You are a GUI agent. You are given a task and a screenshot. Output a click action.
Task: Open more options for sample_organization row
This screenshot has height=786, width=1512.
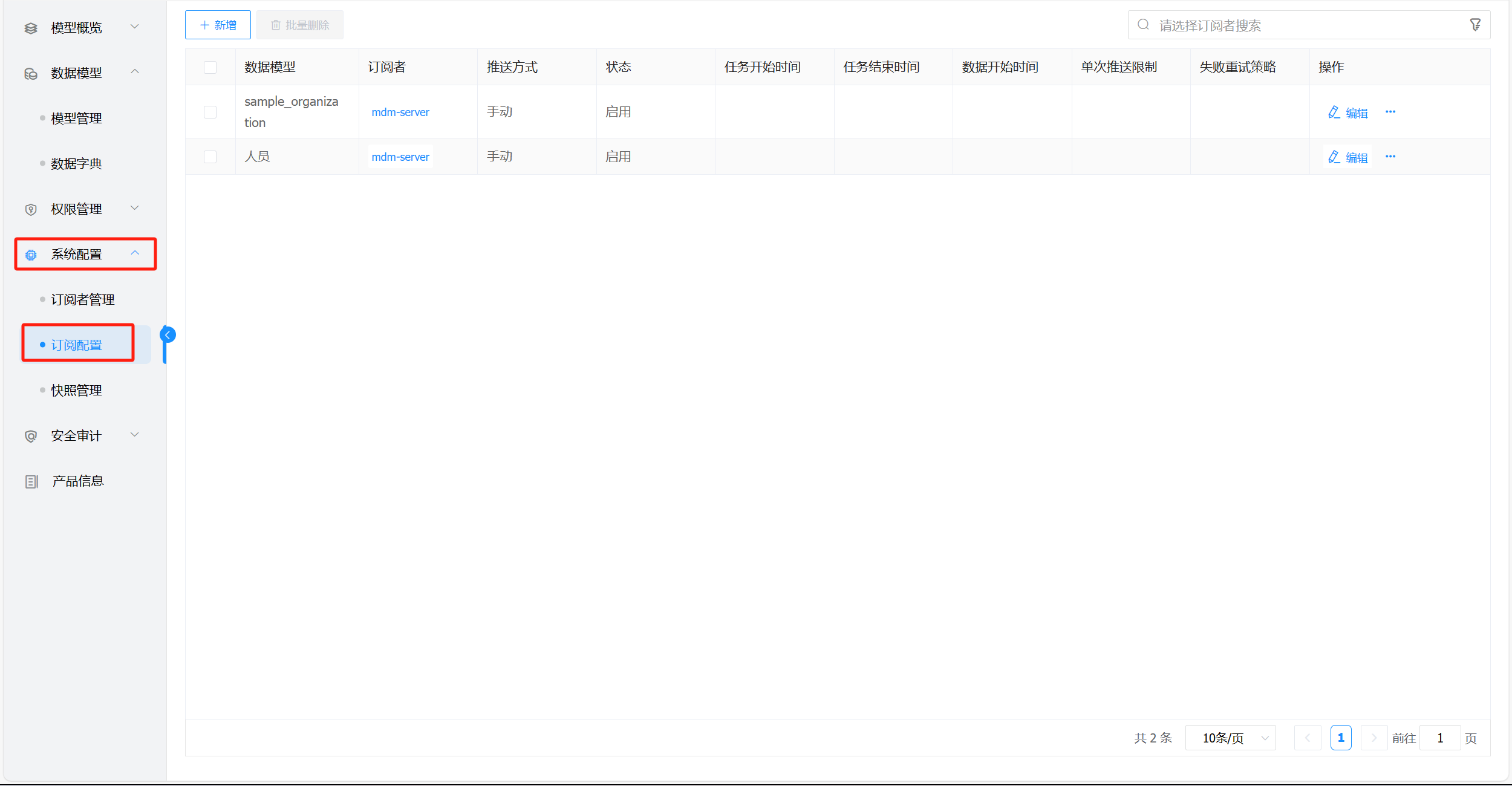(x=1390, y=112)
